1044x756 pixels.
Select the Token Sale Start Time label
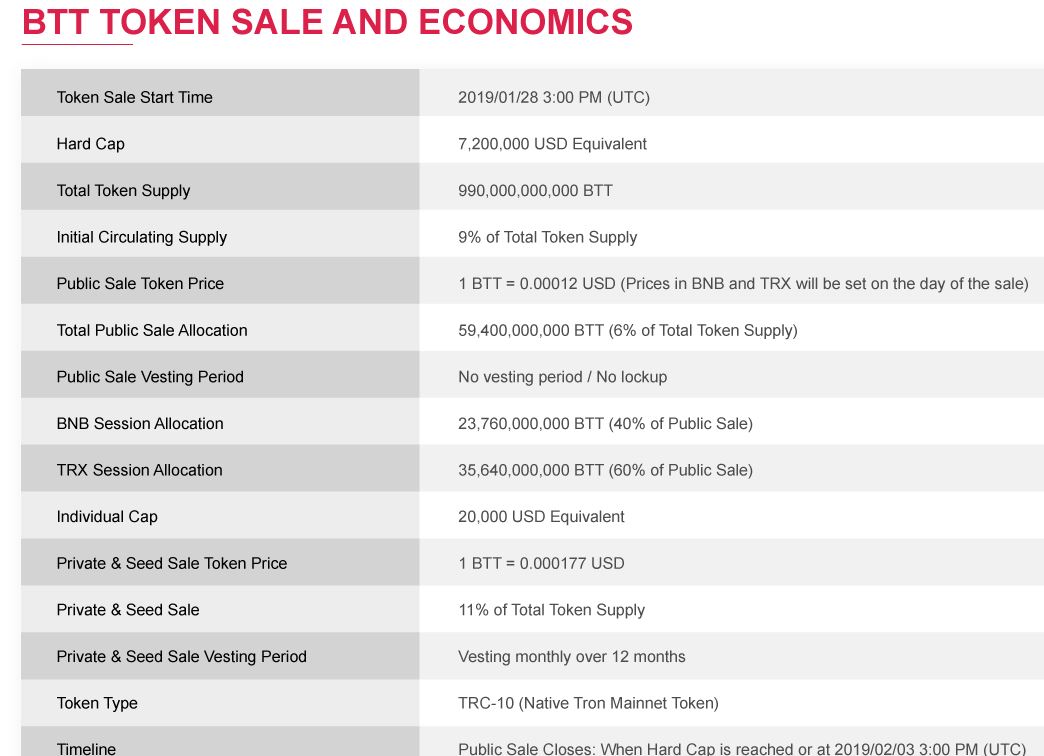(134, 97)
